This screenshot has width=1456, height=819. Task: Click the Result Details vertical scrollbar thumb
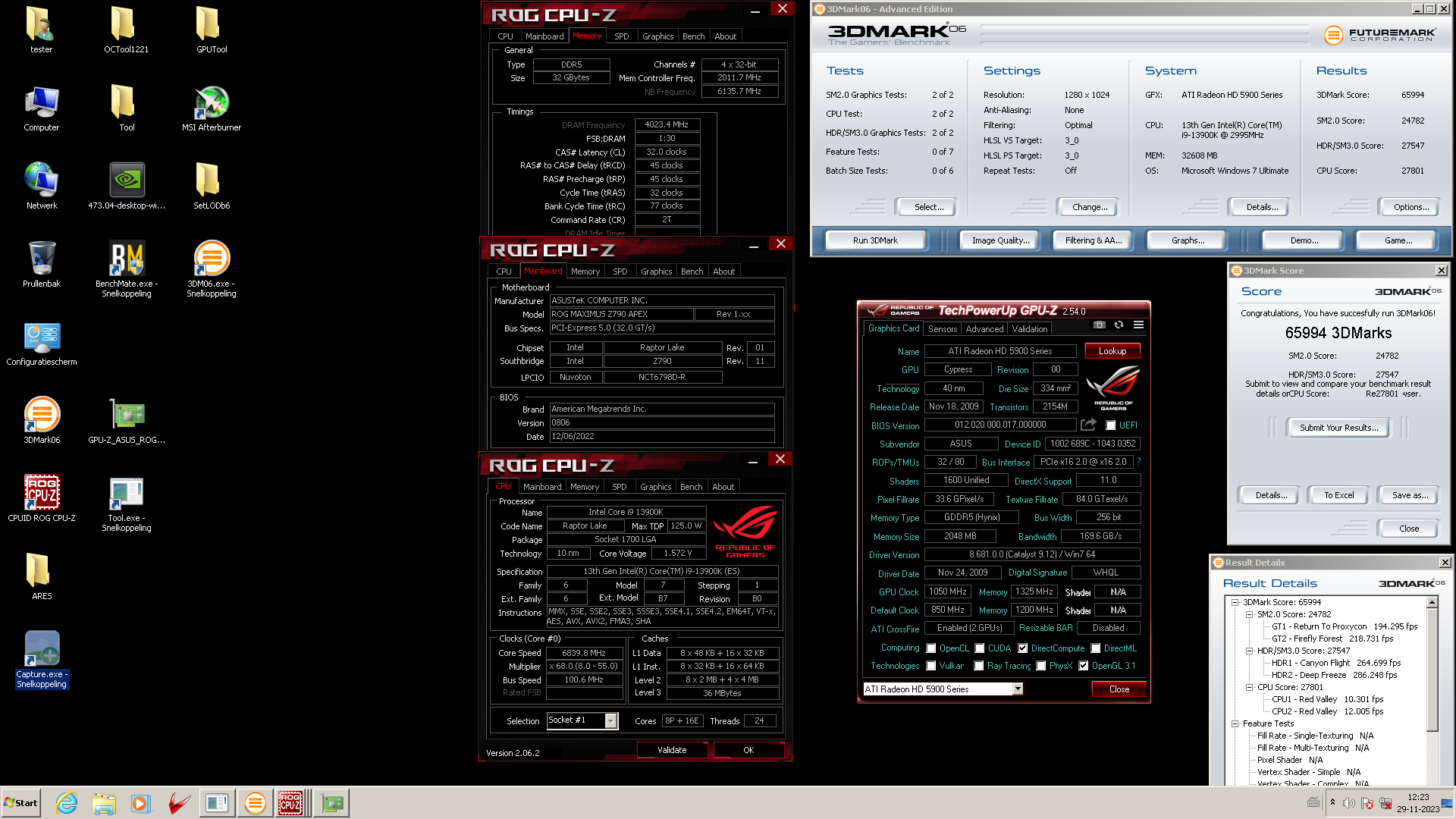1432,669
